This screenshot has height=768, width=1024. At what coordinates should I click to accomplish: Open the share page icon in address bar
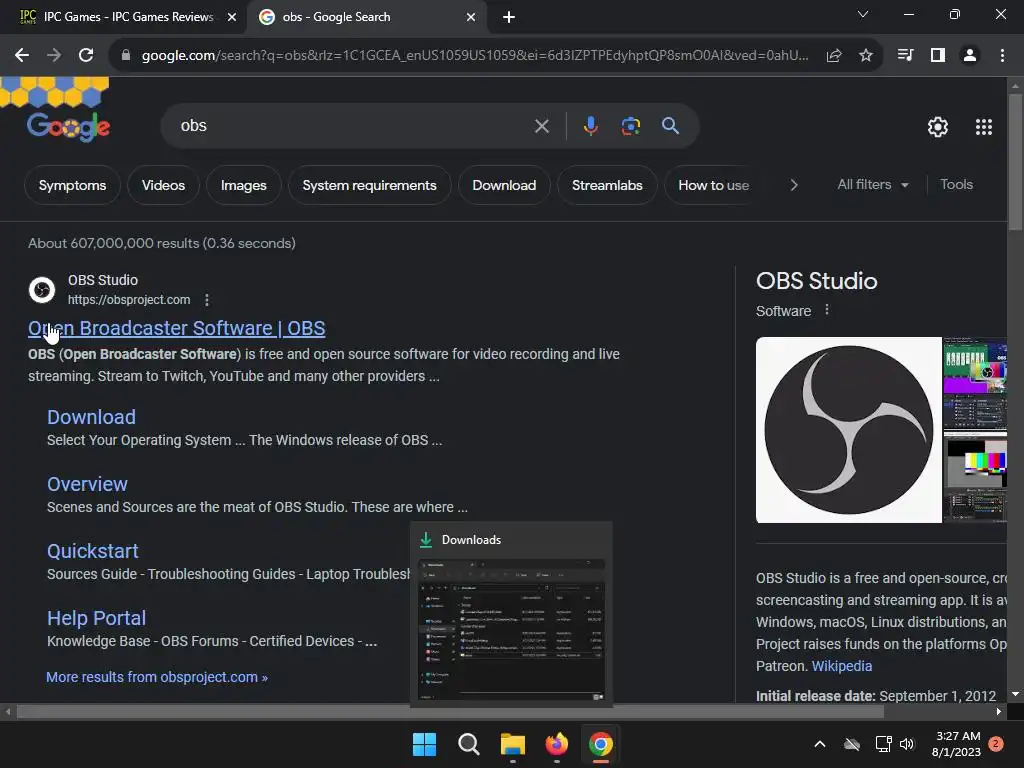(x=834, y=56)
